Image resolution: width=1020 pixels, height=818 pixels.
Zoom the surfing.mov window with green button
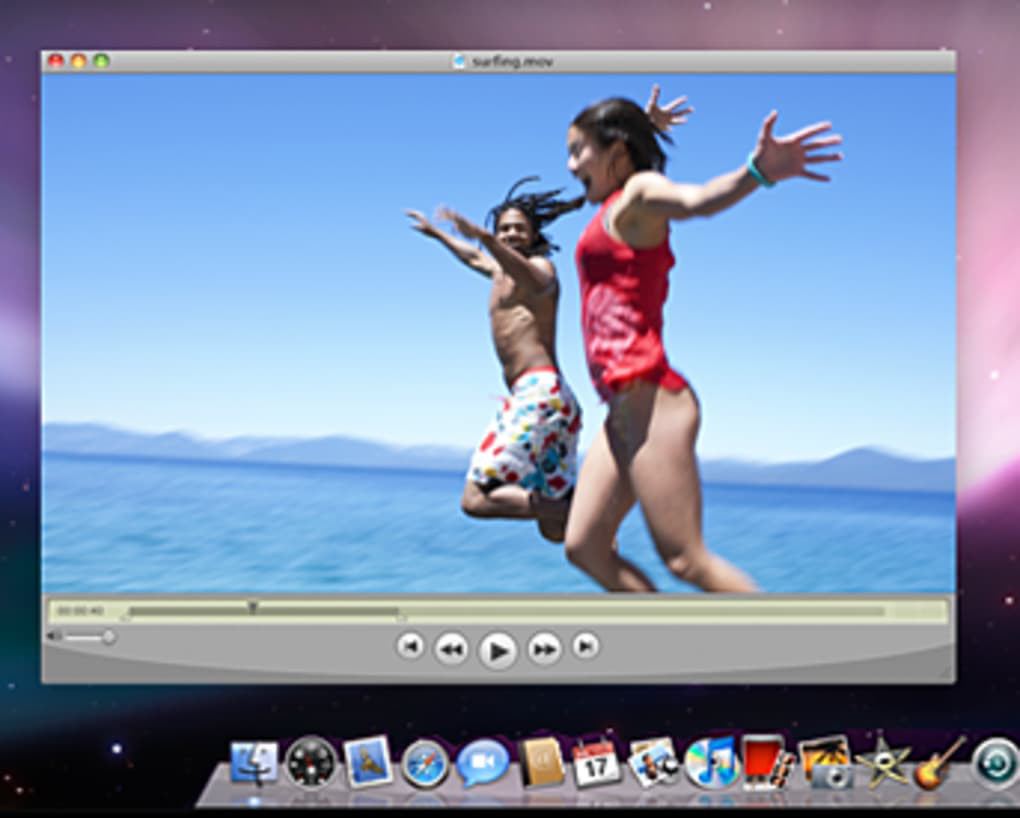coord(101,61)
